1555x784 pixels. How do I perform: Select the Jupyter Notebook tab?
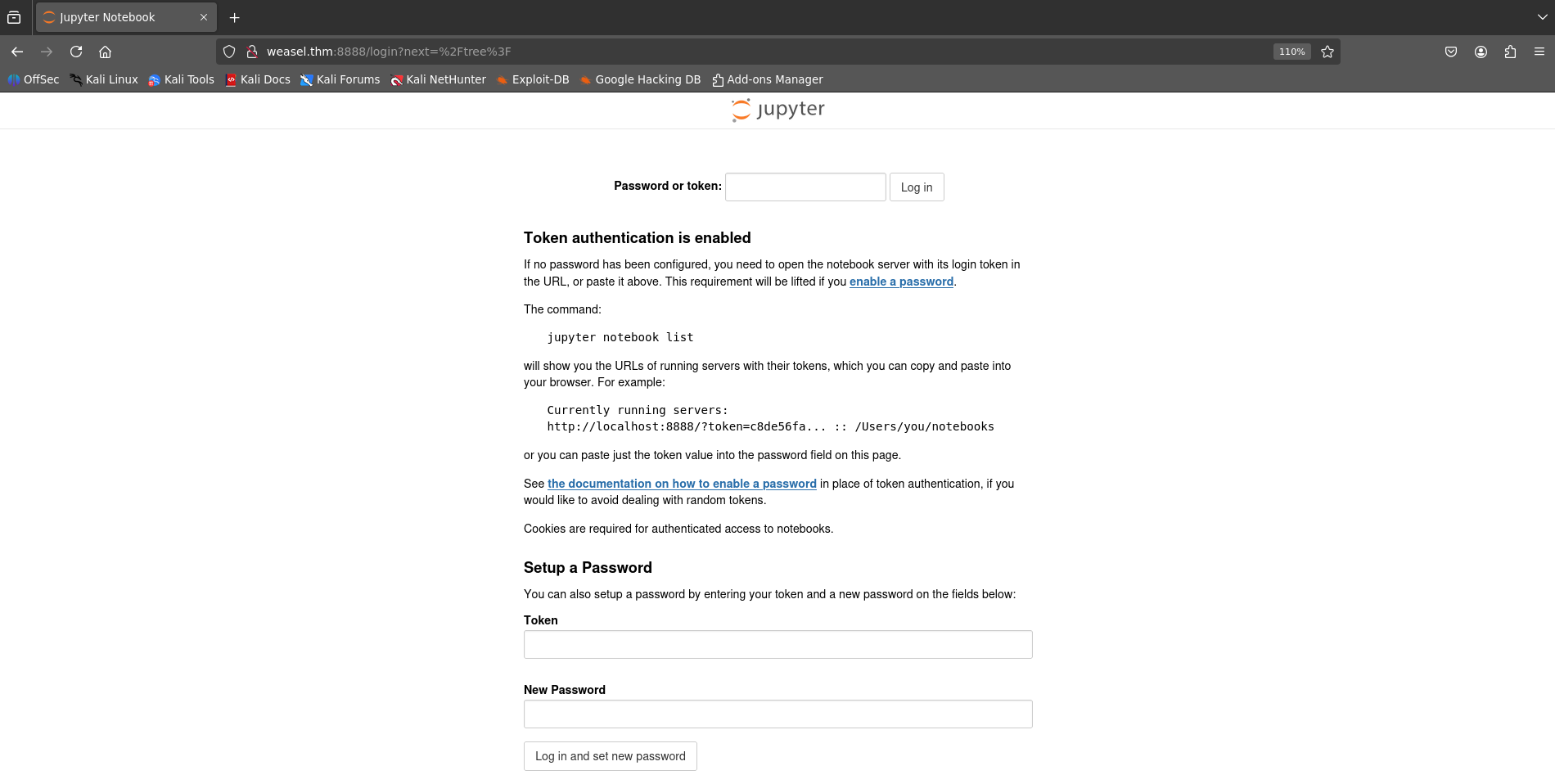click(115, 17)
